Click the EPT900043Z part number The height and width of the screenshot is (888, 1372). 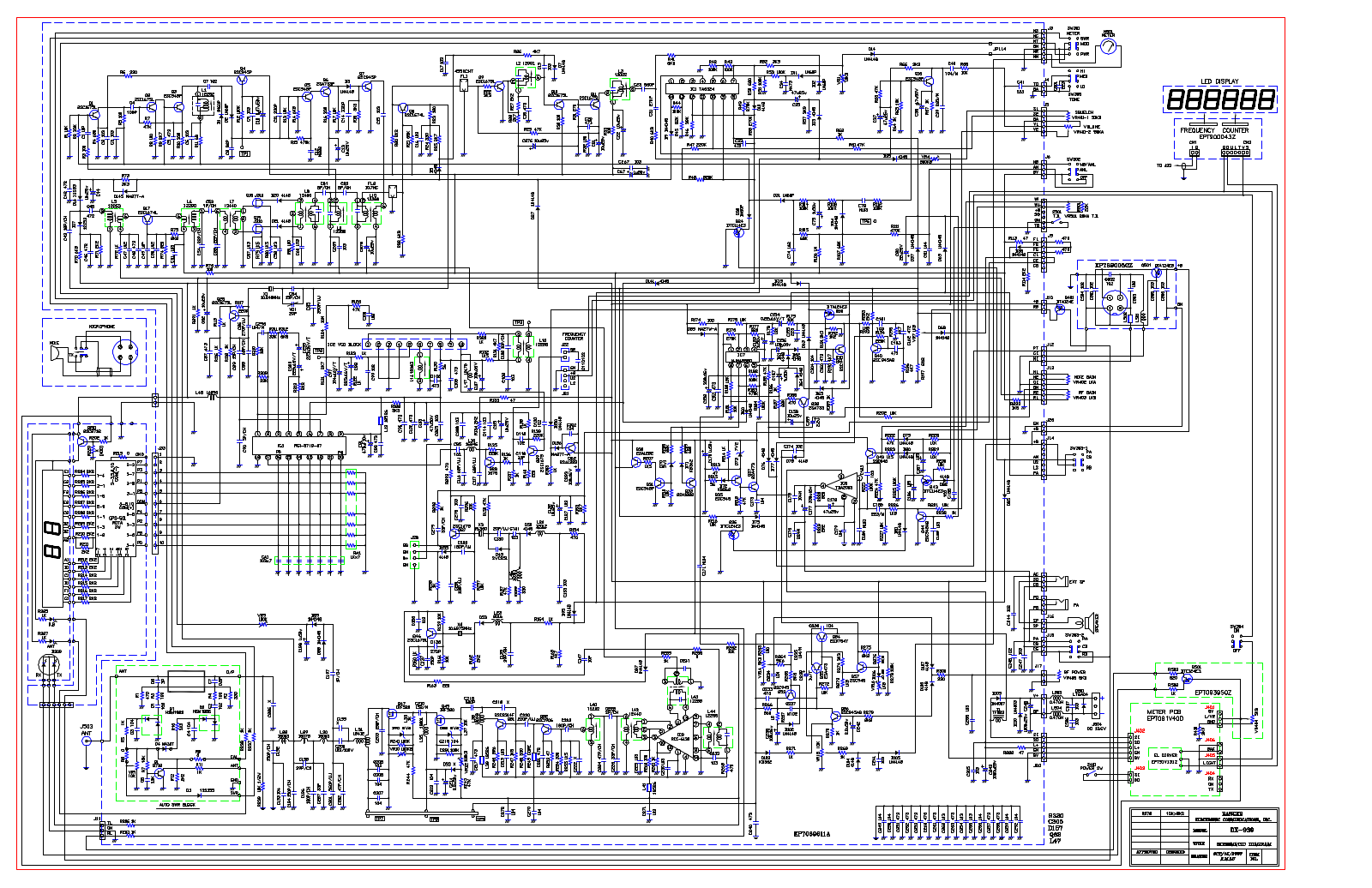[1218, 136]
